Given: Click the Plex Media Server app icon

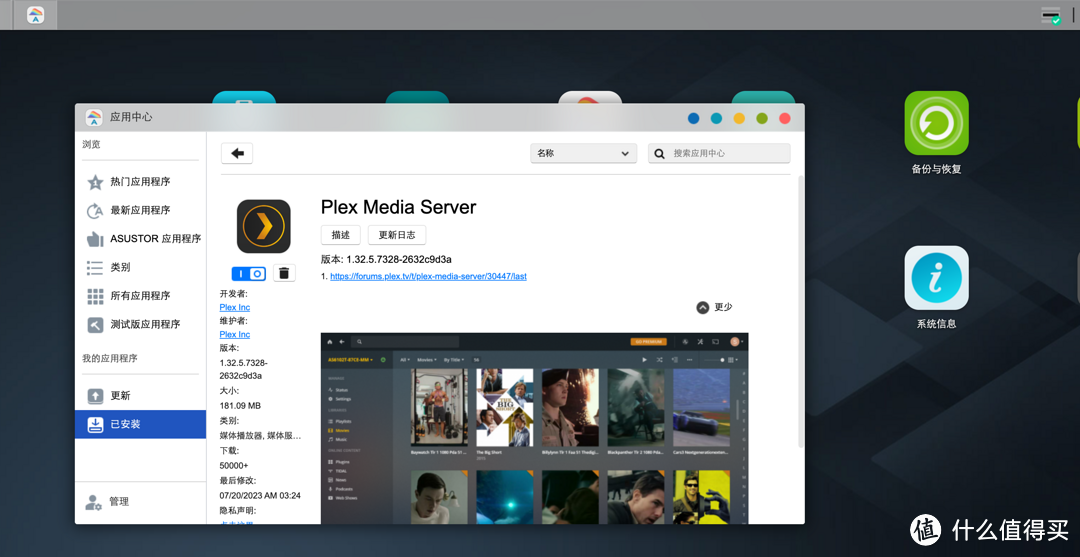Looking at the screenshot, I should (x=263, y=226).
